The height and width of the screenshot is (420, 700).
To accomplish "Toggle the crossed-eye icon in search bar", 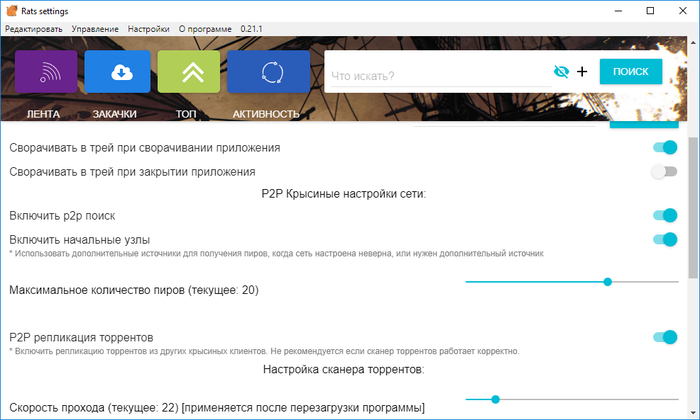I will point(560,72).
